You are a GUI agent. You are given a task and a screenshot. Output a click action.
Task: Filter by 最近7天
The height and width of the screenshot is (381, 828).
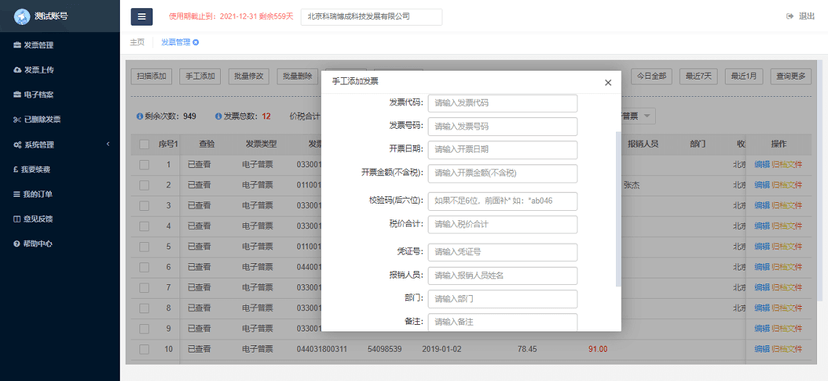(699, 76)
